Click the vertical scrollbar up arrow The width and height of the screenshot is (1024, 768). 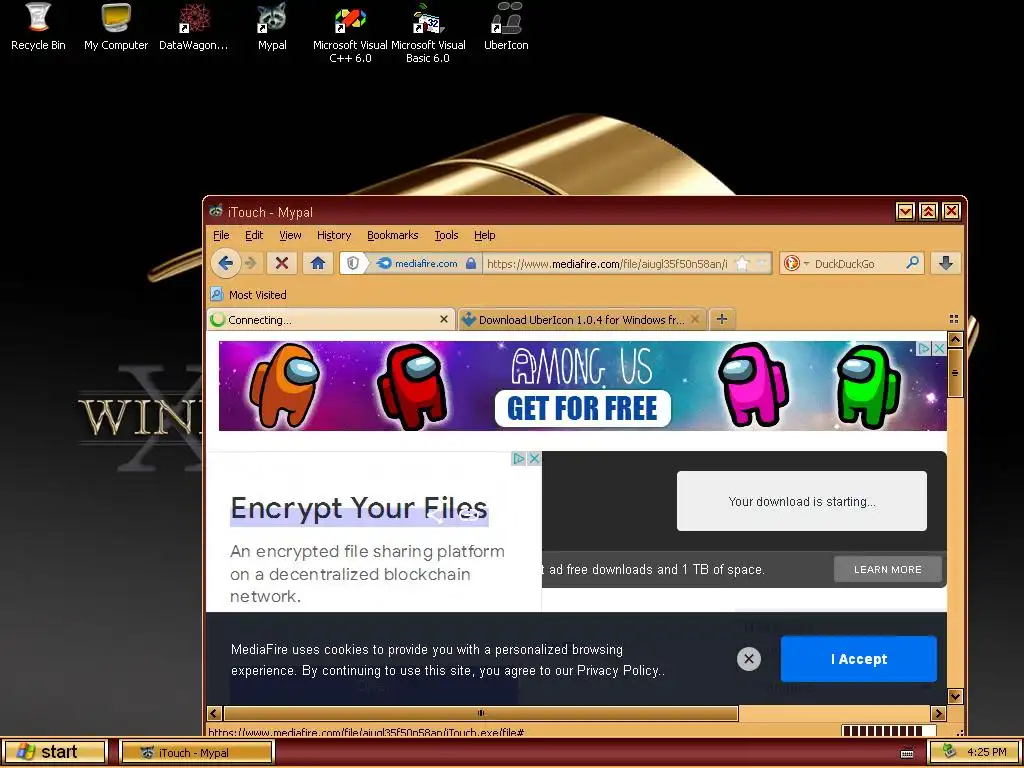click(955, 339)
